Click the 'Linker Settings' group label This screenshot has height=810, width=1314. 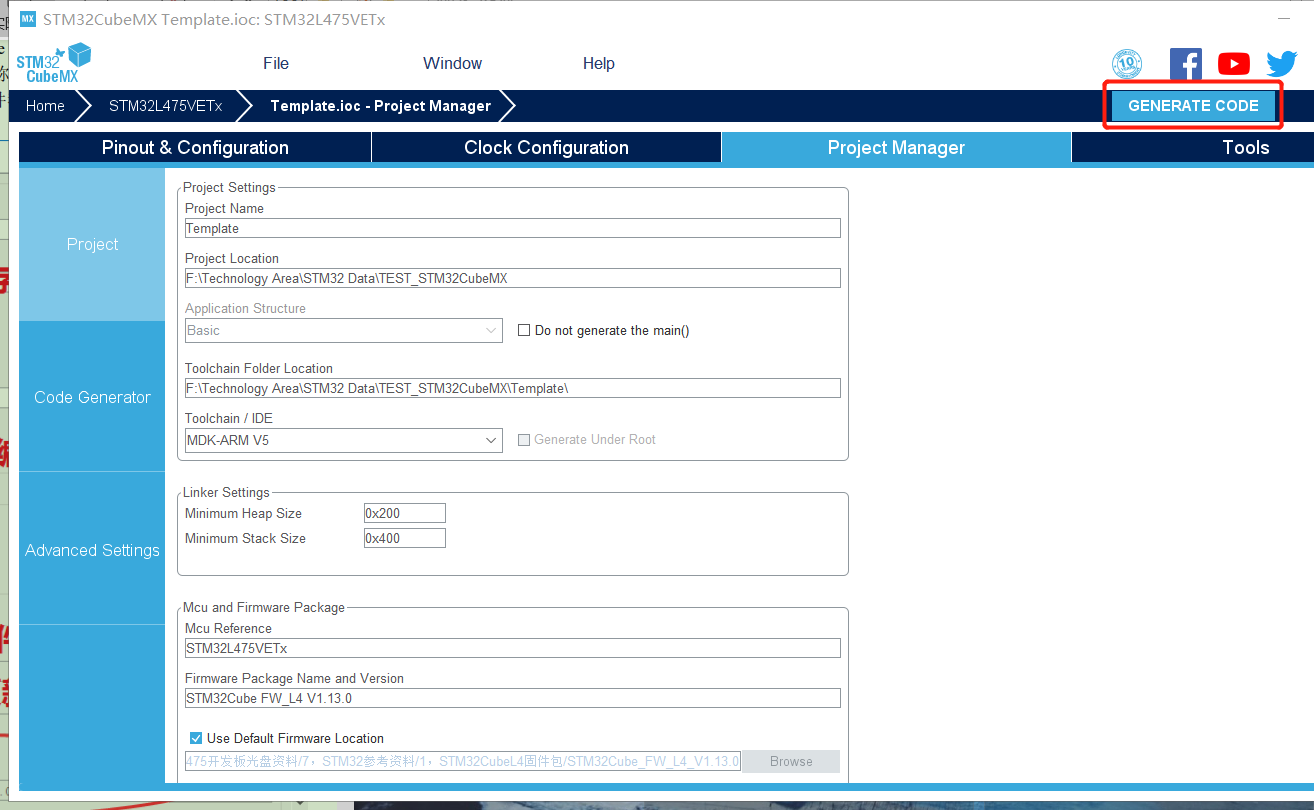(226, 492)
